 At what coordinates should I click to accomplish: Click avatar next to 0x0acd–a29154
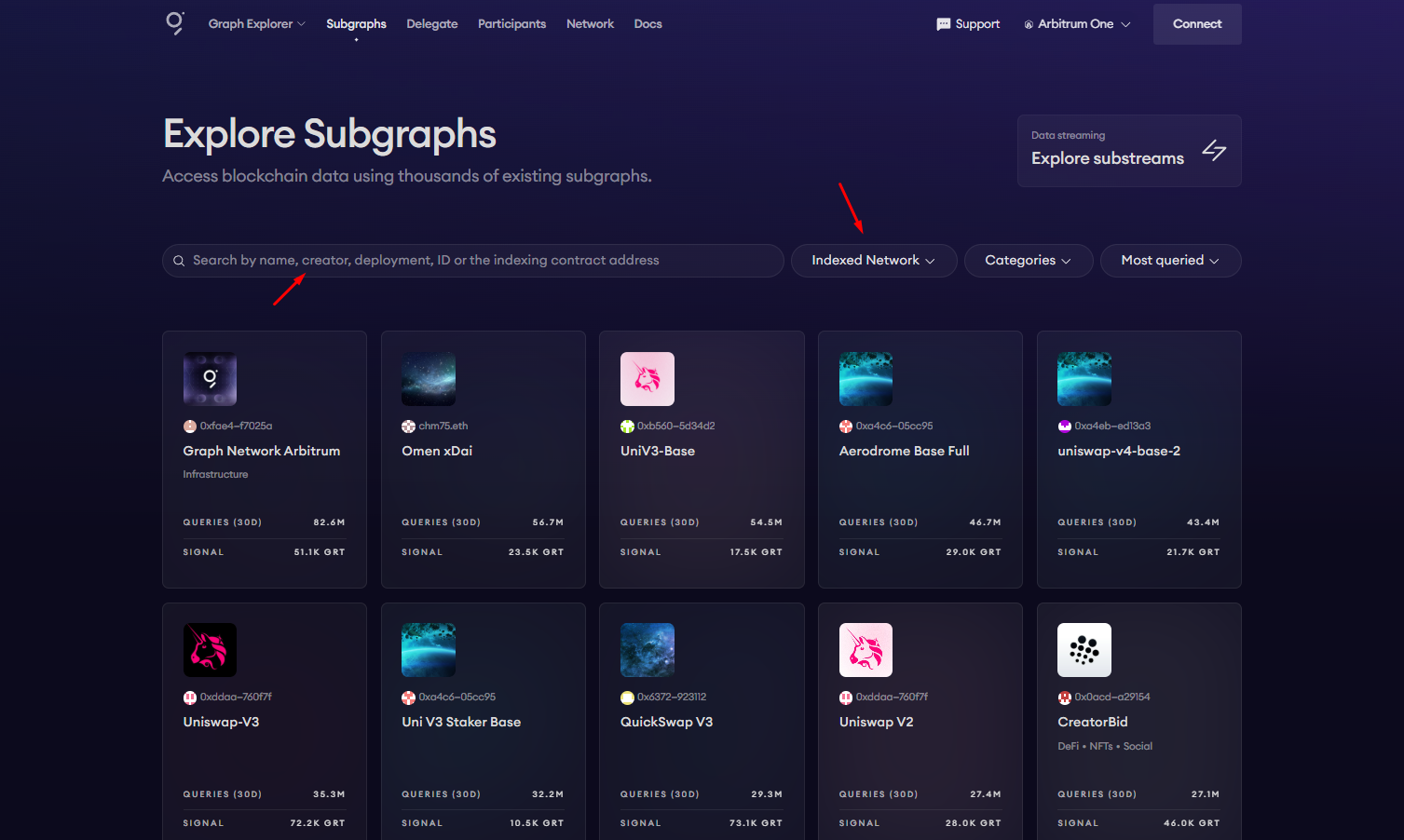click(1064, 698)
